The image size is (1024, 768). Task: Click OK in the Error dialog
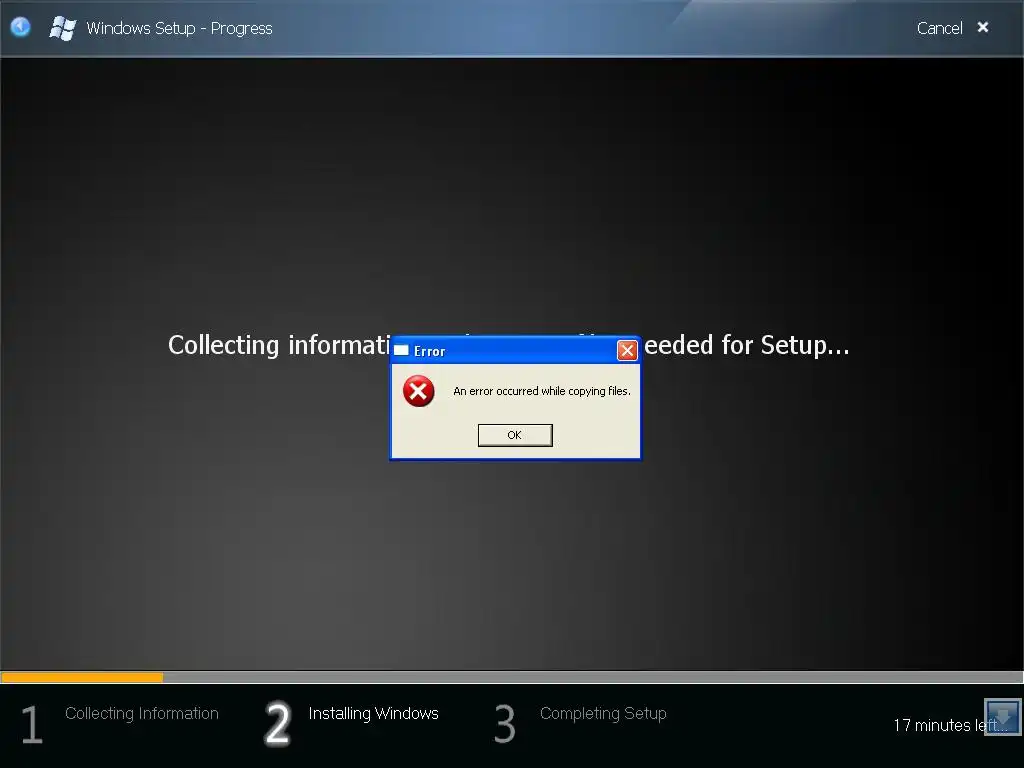tap(515, 435)
